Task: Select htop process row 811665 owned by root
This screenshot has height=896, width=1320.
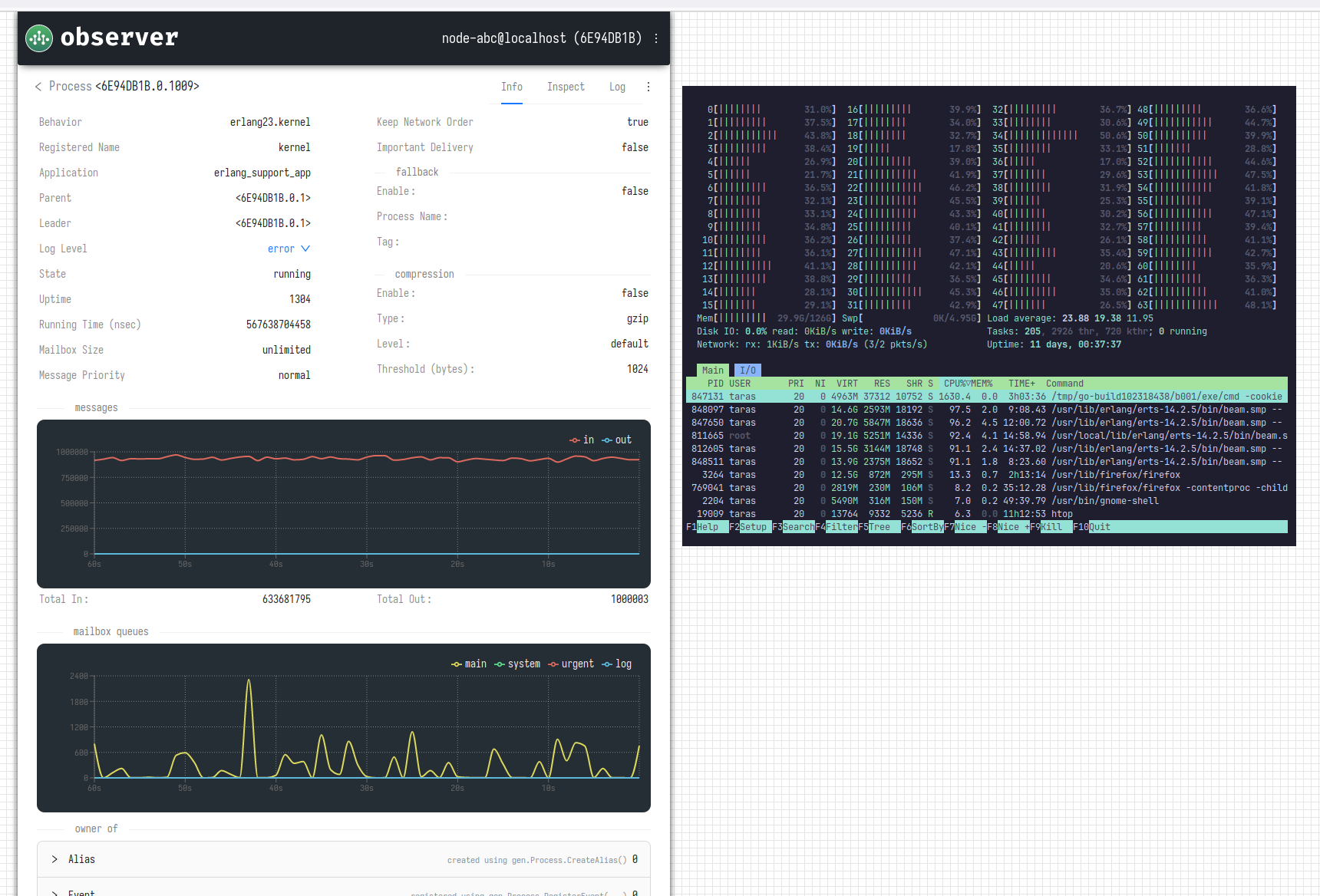Action: click(x=987, y=436)
